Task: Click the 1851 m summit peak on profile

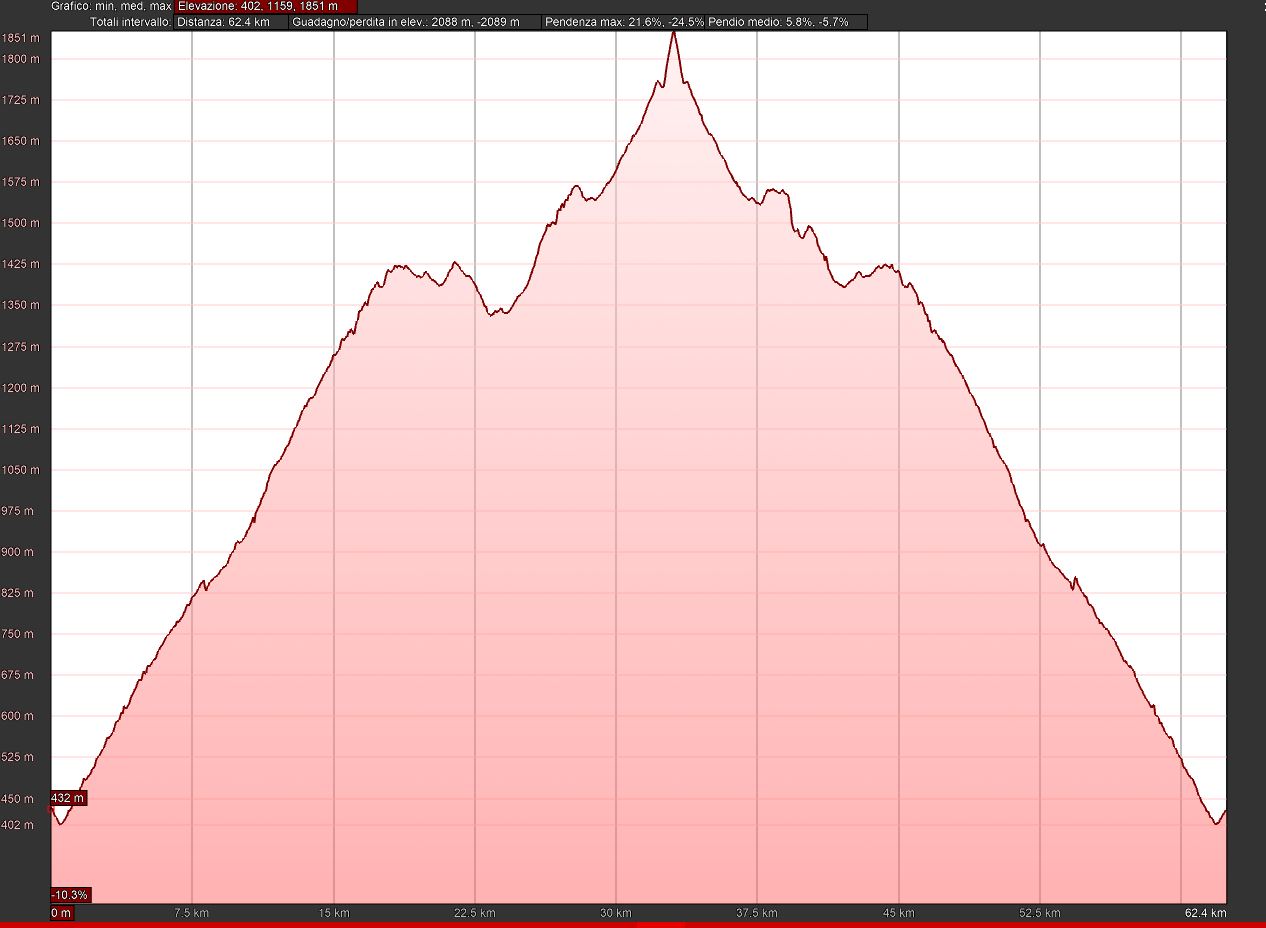Action: (673, 33)
